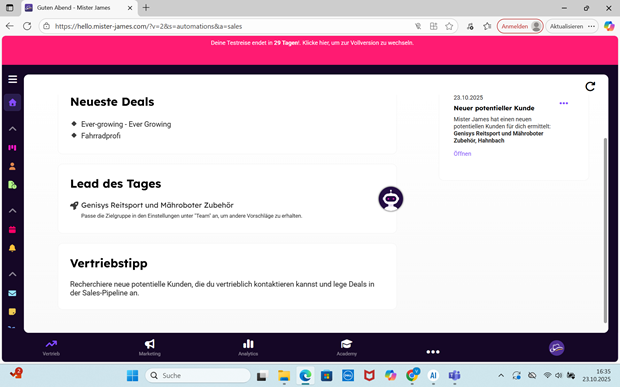Open the McAfee icon on the taskbar
Viewport: 620px width, 387px height.
click(369, 376)
